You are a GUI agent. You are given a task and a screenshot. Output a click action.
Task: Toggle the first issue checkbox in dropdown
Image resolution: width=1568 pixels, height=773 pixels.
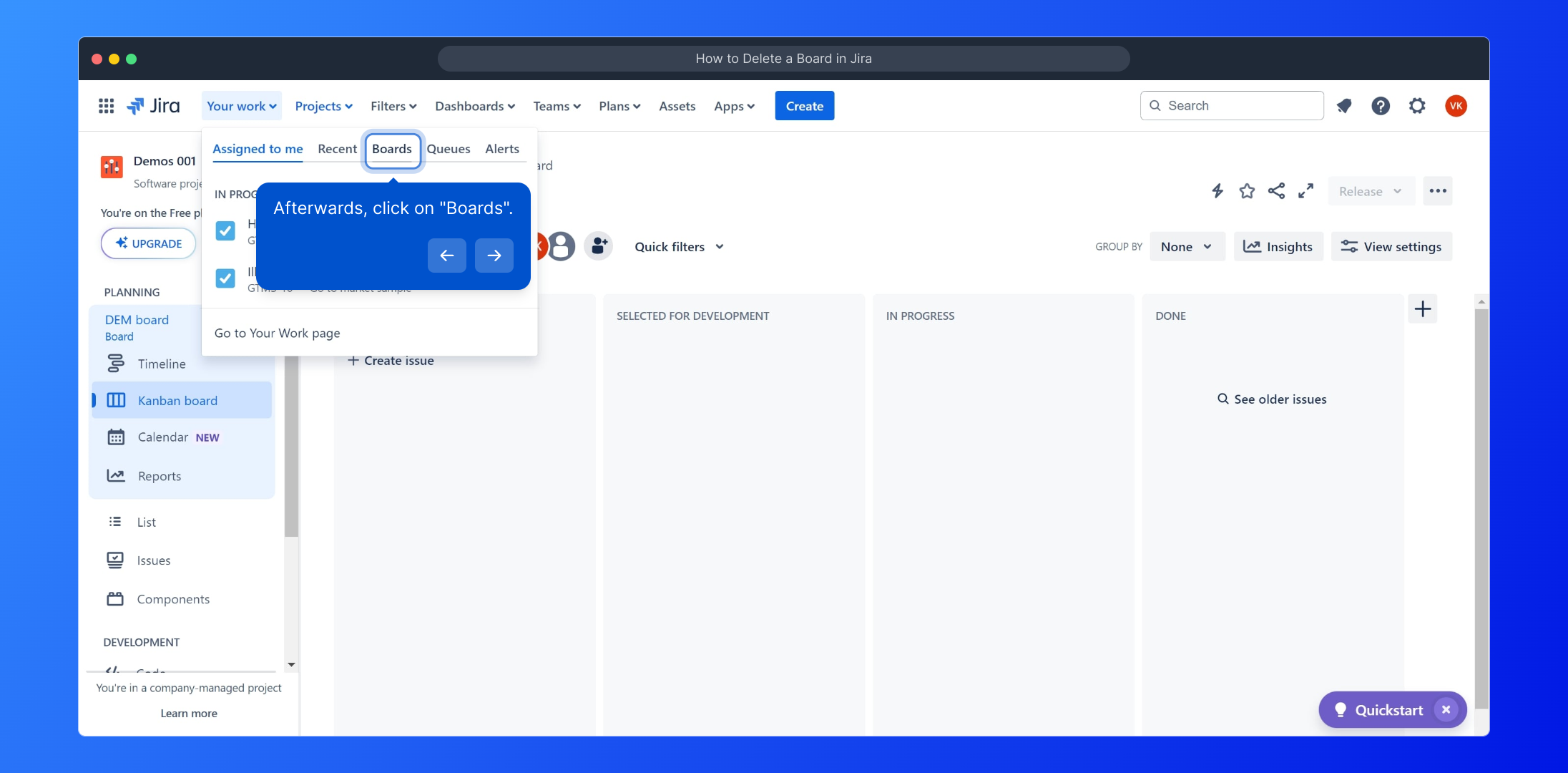pyautogui.click(x=225, y=230)
